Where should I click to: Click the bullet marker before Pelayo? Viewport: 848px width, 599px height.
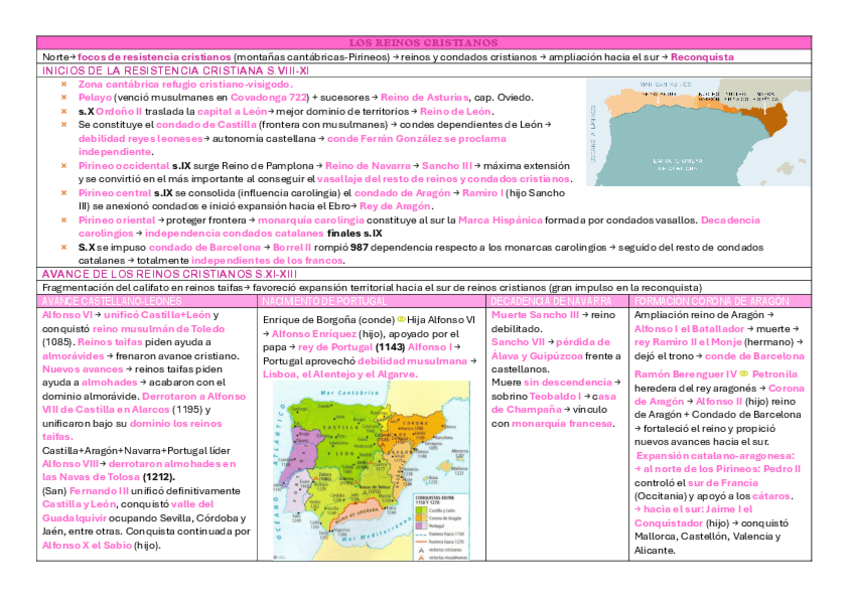pyautogui.click(x=62, y=98)
